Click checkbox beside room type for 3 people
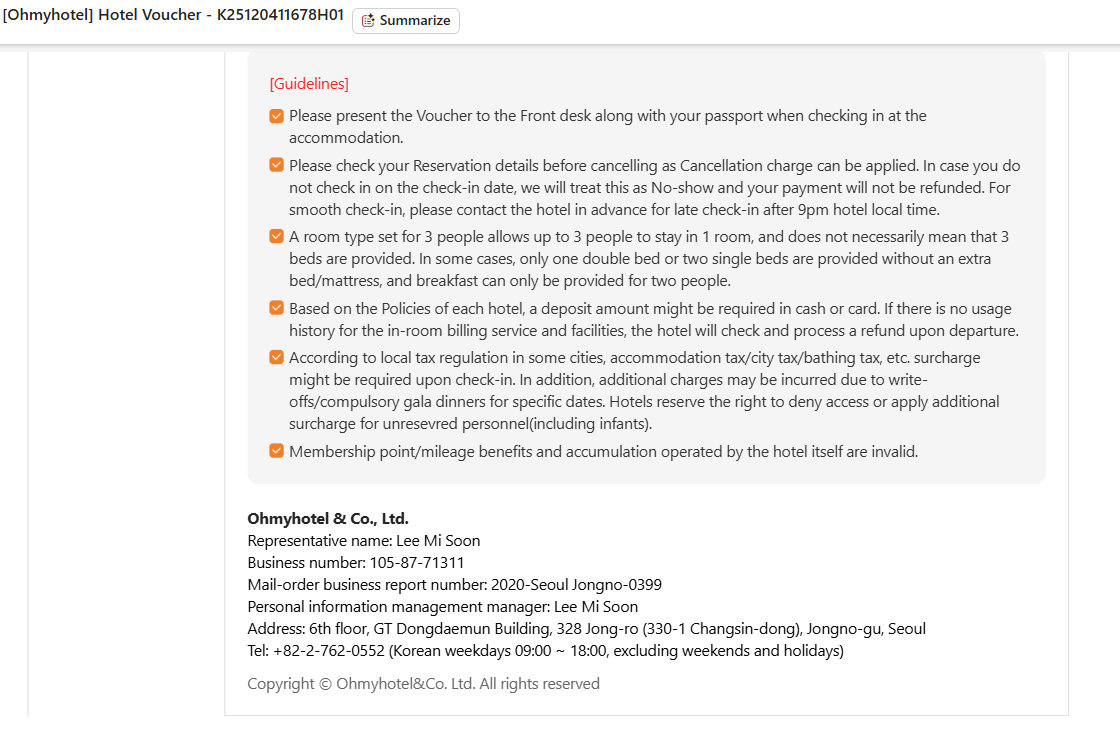The height and width of the screenshot is (744, 1120). point(277,237)
